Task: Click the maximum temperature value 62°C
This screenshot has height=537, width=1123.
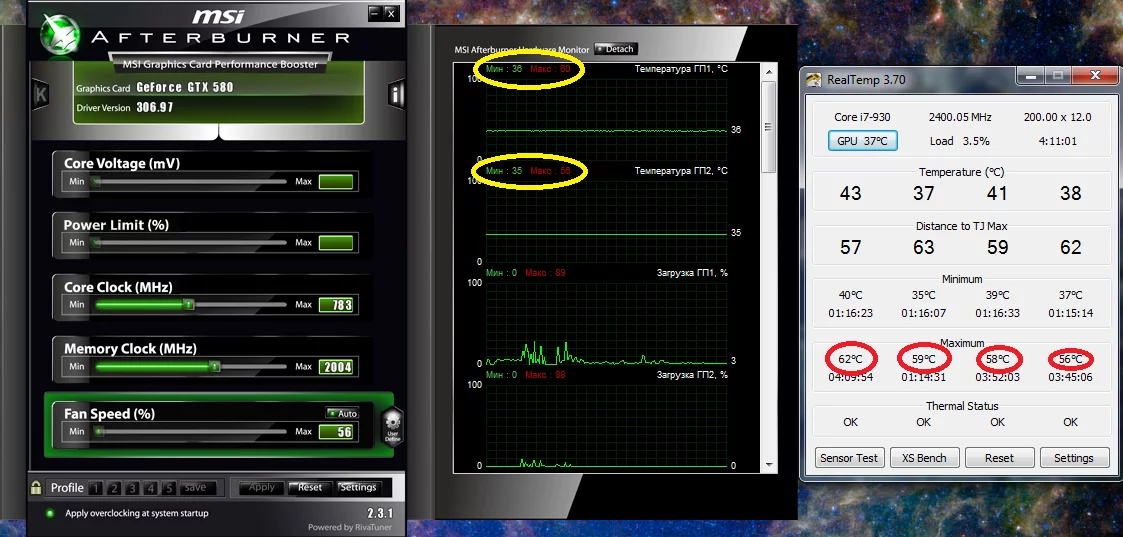Action: [850, 359]
